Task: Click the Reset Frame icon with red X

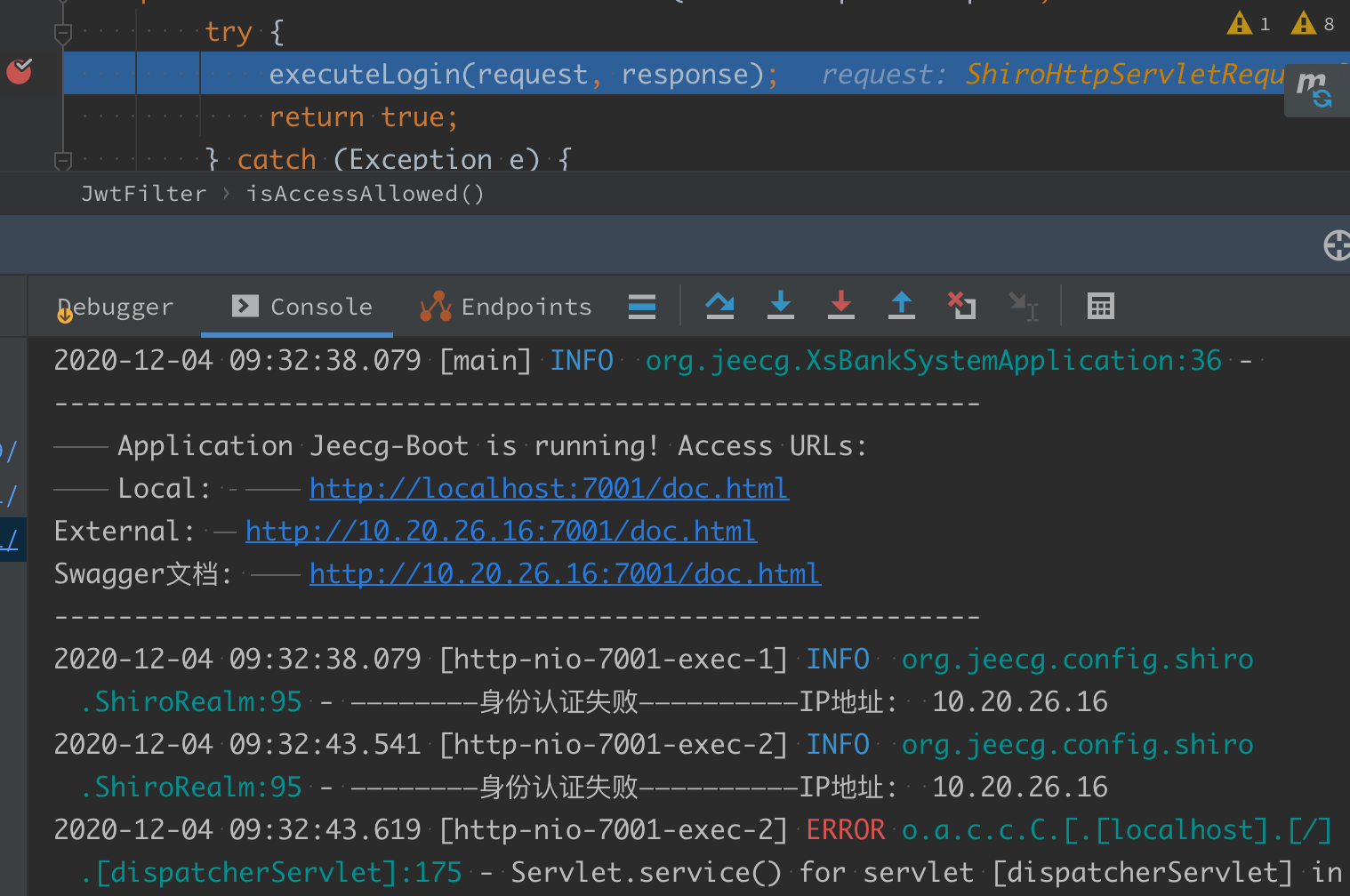Action: pyautogui.click(x=961, y=306)
